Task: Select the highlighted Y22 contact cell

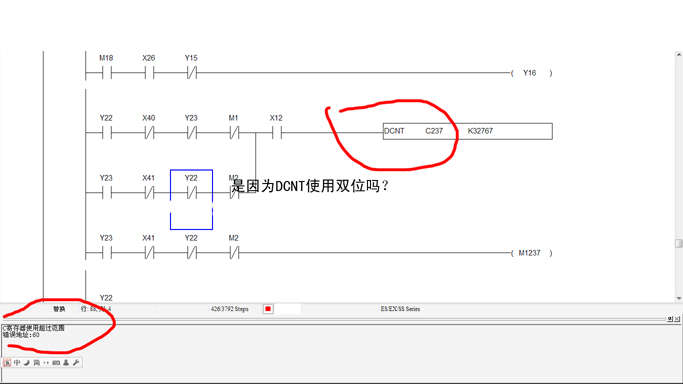Action: pos(192,199)
